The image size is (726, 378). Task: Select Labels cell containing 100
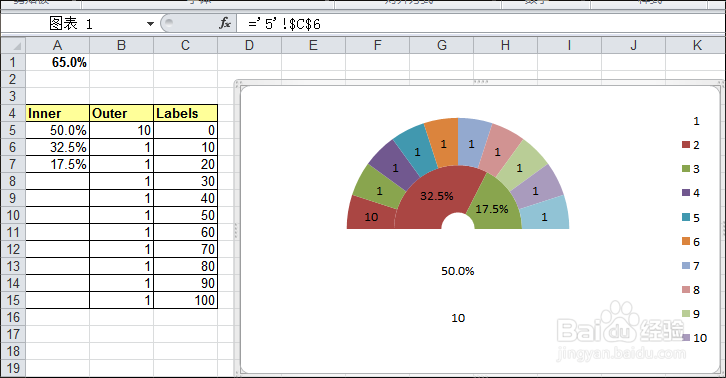(185, 300)
